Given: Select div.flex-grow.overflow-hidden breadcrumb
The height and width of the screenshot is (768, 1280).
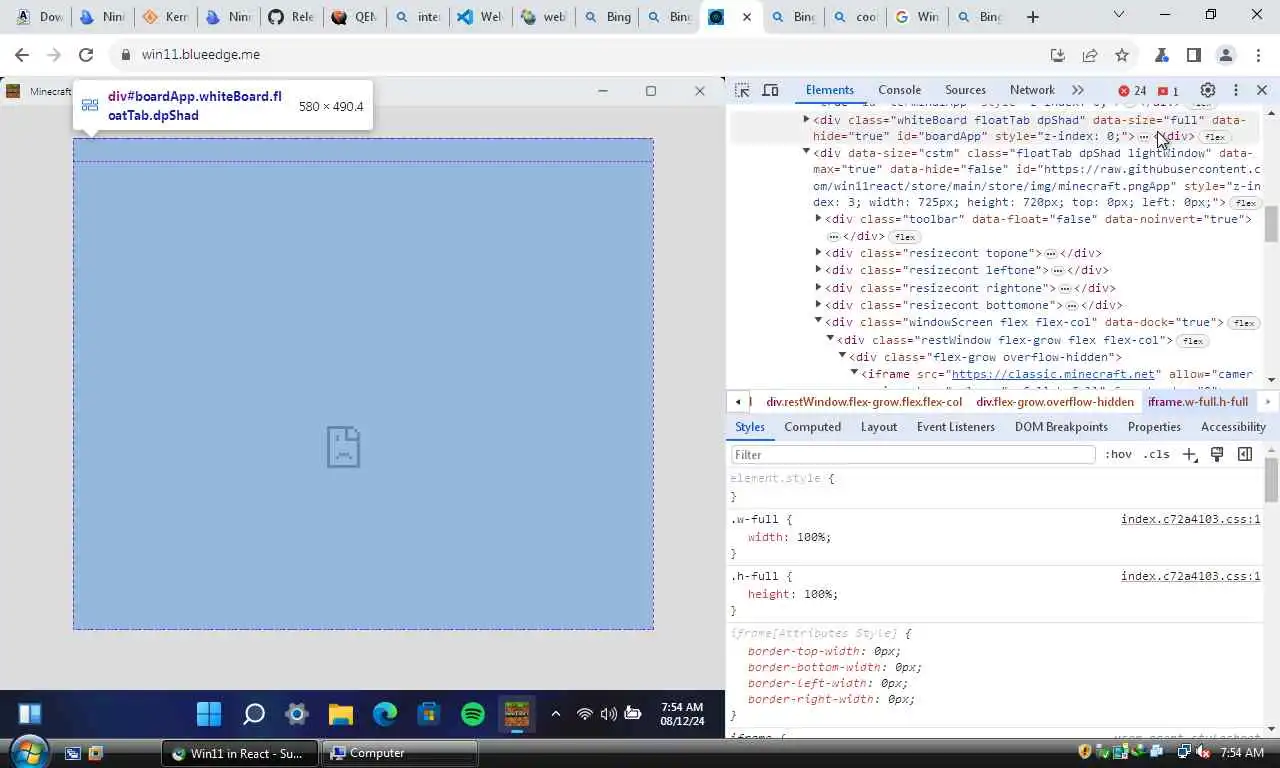Looking at the screenshot, I should coord(1055,402).
